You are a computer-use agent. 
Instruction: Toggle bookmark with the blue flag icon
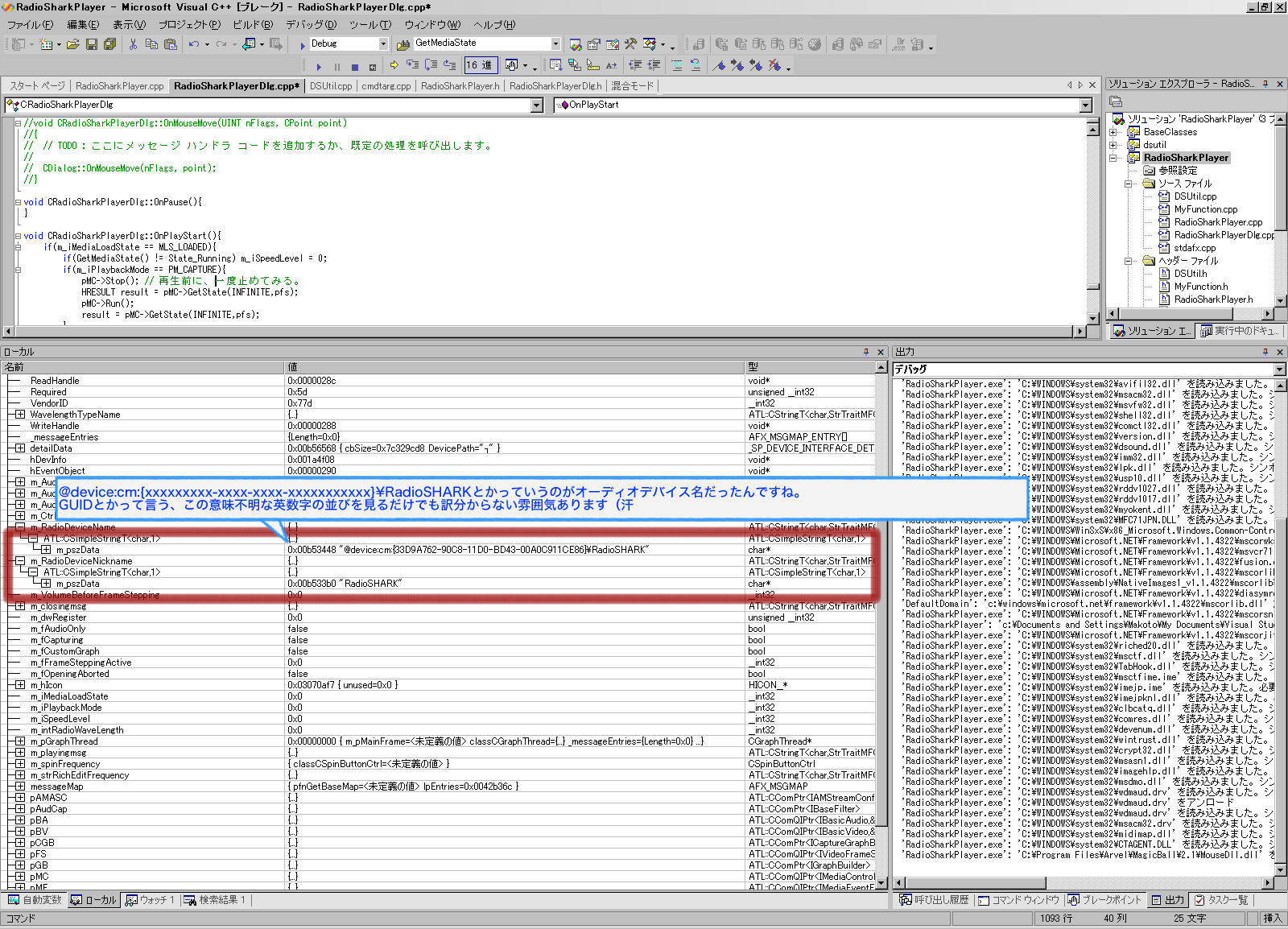(x=719, y=65)
